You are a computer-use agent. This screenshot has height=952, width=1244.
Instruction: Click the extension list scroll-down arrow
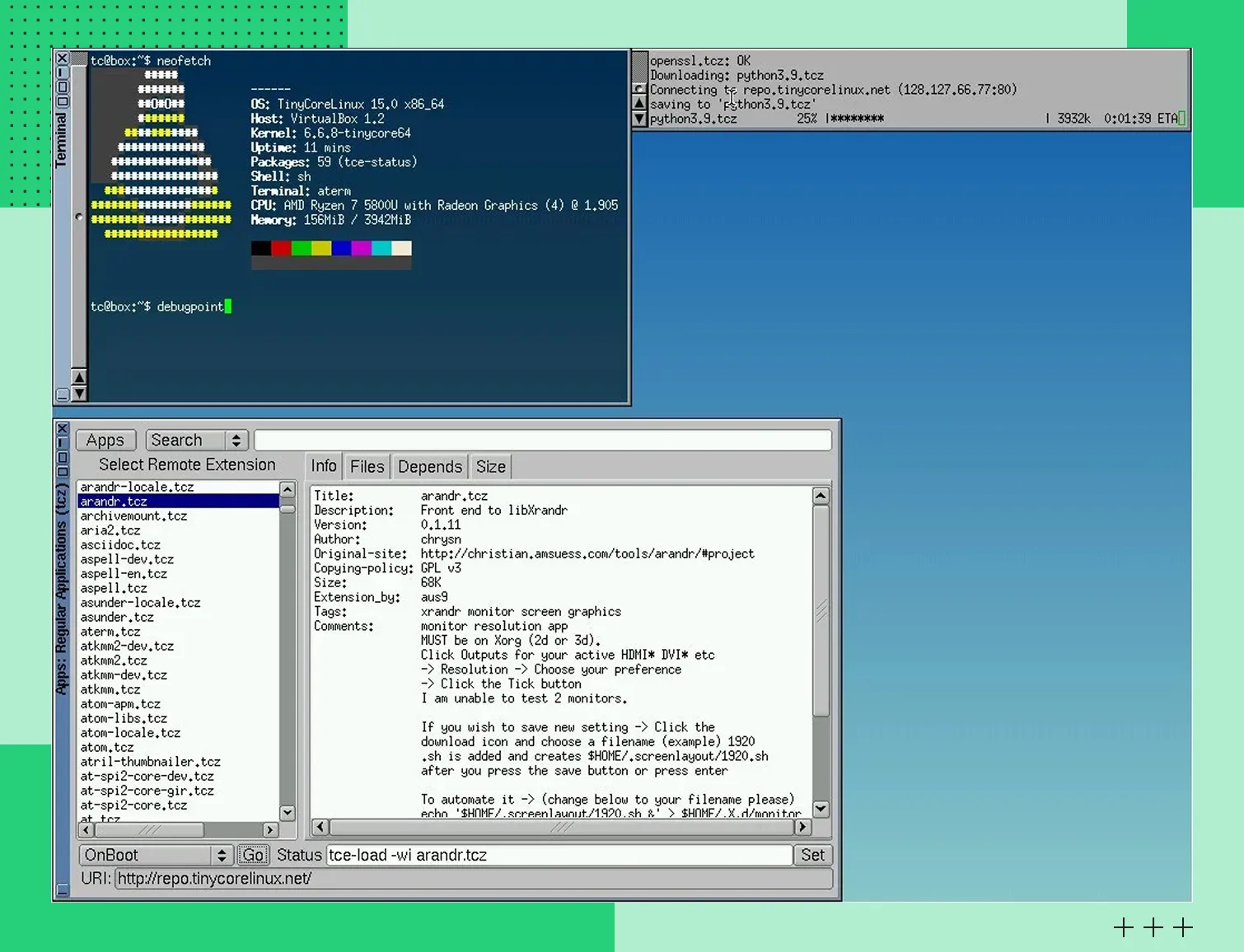[288, 813]
